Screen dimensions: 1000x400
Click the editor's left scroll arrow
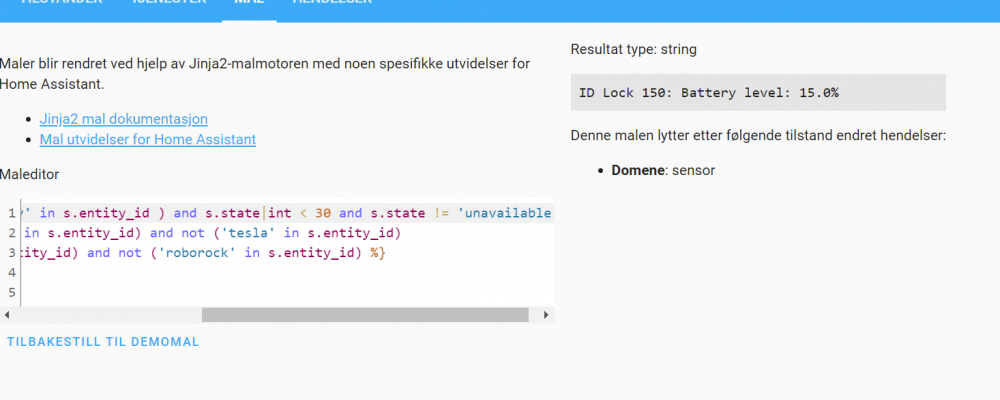(x=8, y=315)
